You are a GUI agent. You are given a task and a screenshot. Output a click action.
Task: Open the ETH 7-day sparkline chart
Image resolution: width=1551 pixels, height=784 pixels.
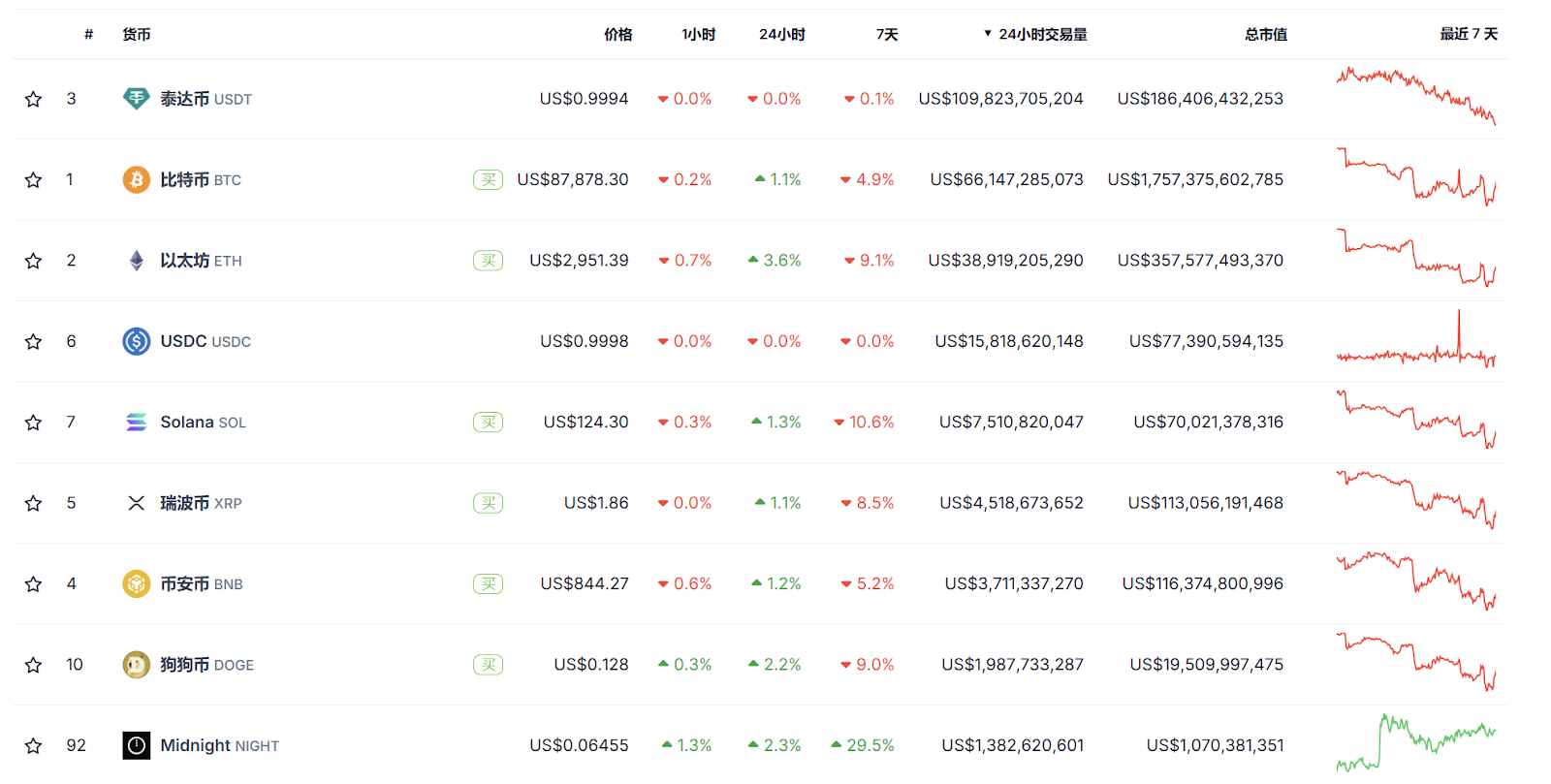(1416, 257)
